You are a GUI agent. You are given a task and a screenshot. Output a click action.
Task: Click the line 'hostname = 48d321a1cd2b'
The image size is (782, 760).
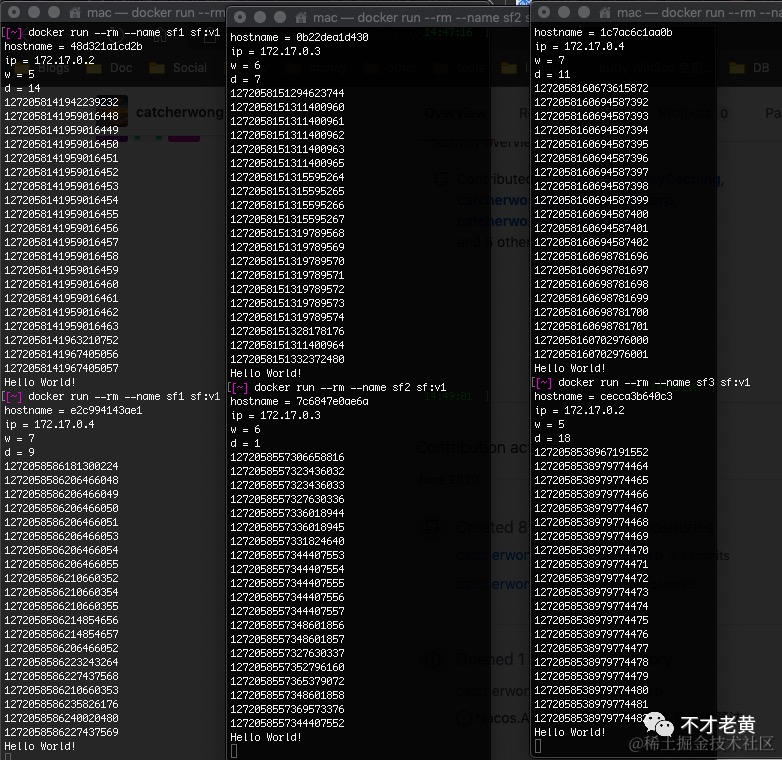(73, 46)
